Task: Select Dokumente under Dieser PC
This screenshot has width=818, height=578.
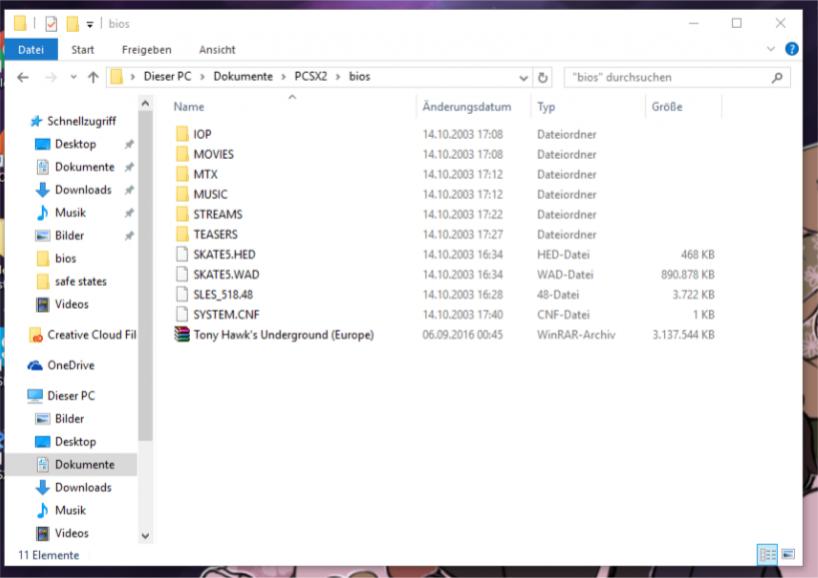Action: 85,464
